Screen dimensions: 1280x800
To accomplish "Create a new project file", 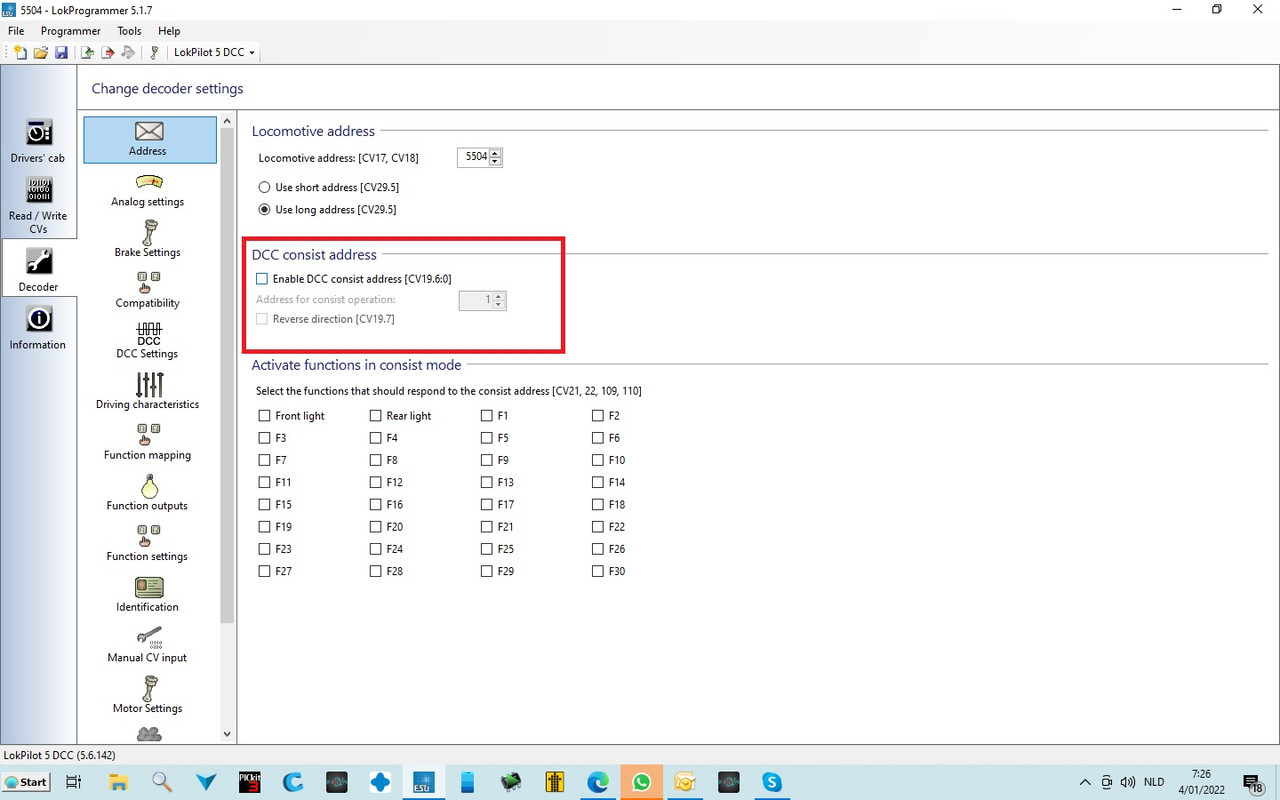I will point(21,52).
